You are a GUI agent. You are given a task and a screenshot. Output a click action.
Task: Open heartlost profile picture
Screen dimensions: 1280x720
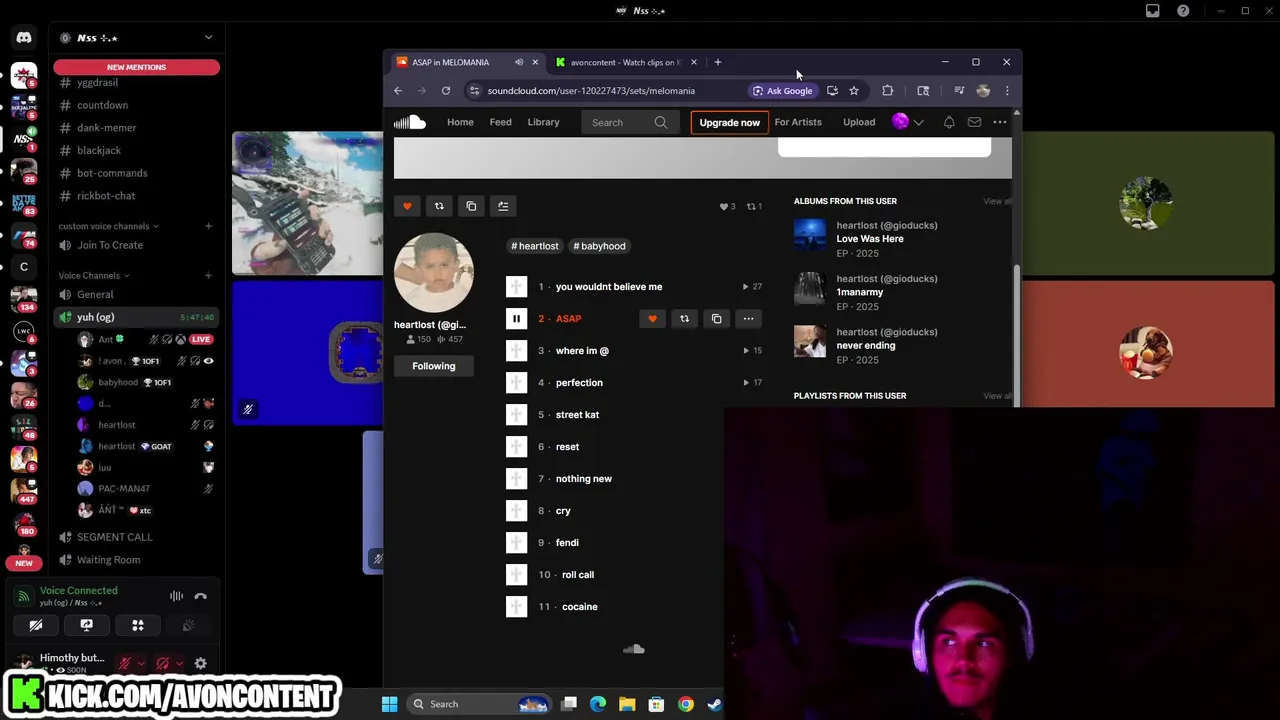[434, 273]
